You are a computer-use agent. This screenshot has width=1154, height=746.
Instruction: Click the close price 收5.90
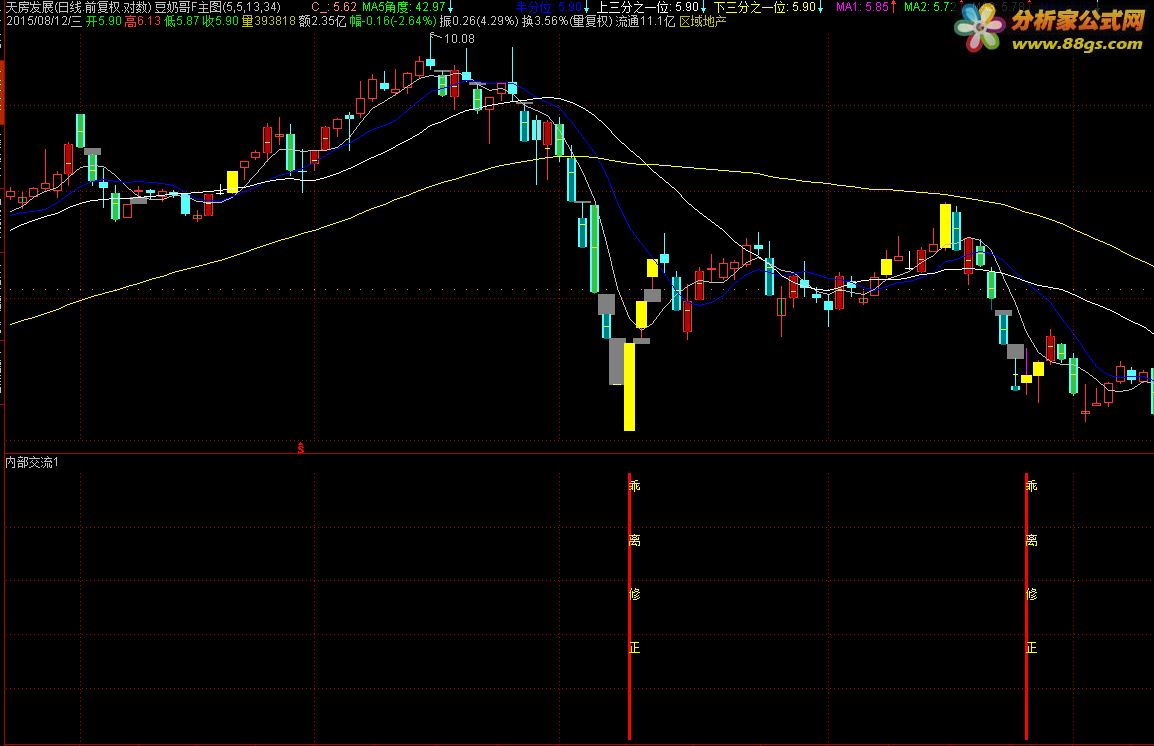pyautogui.click(x=221, y=21)
